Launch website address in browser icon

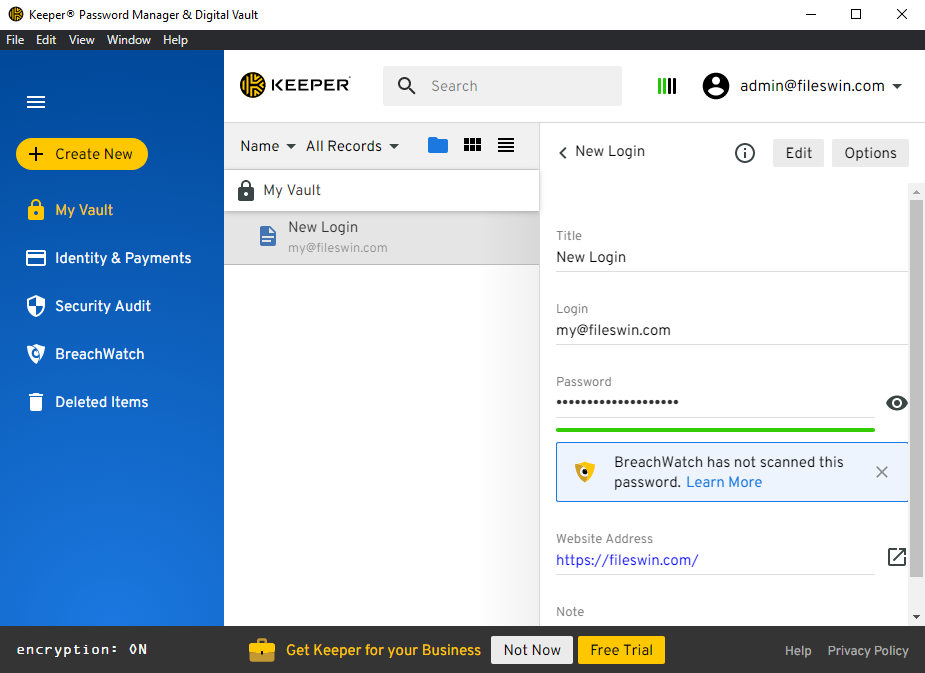click(x=896, y=556)
